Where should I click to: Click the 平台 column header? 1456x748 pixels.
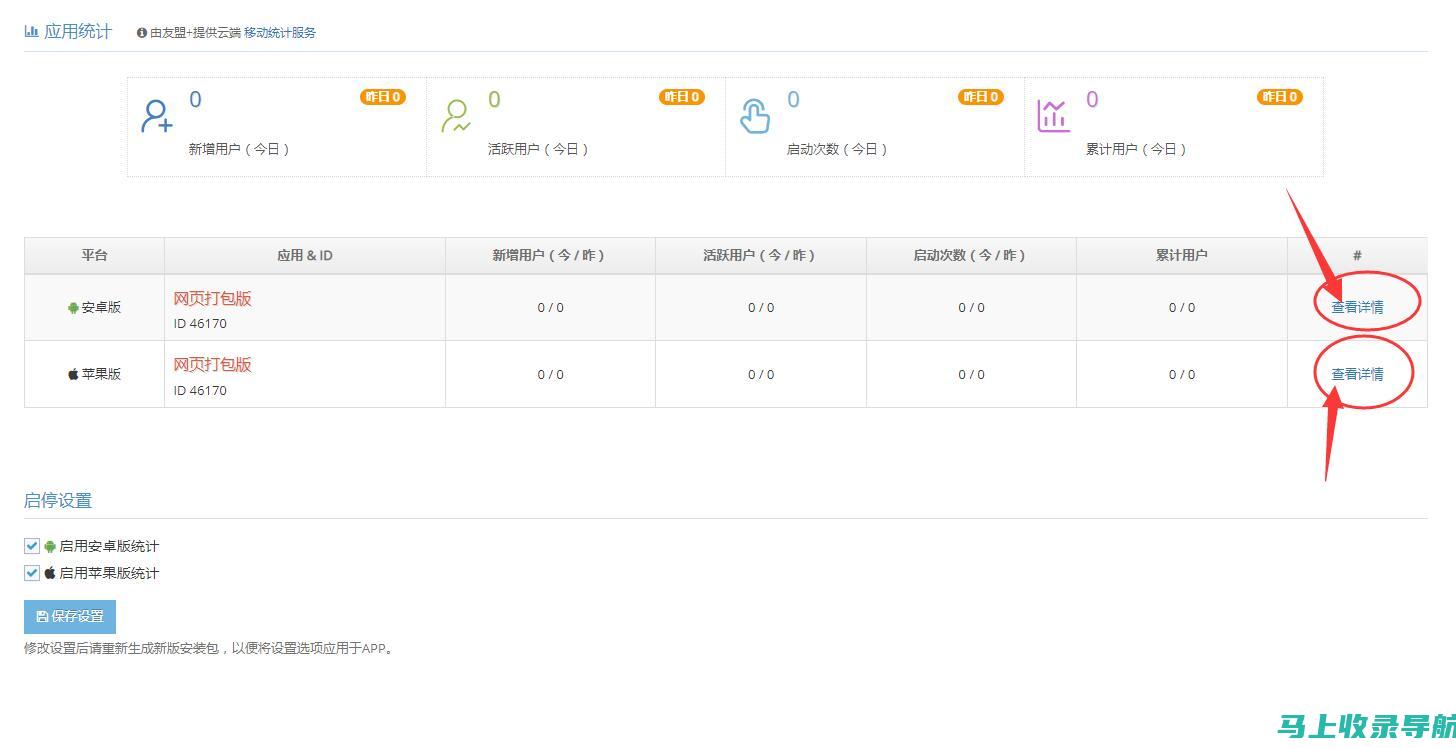[x=94, y=255]
